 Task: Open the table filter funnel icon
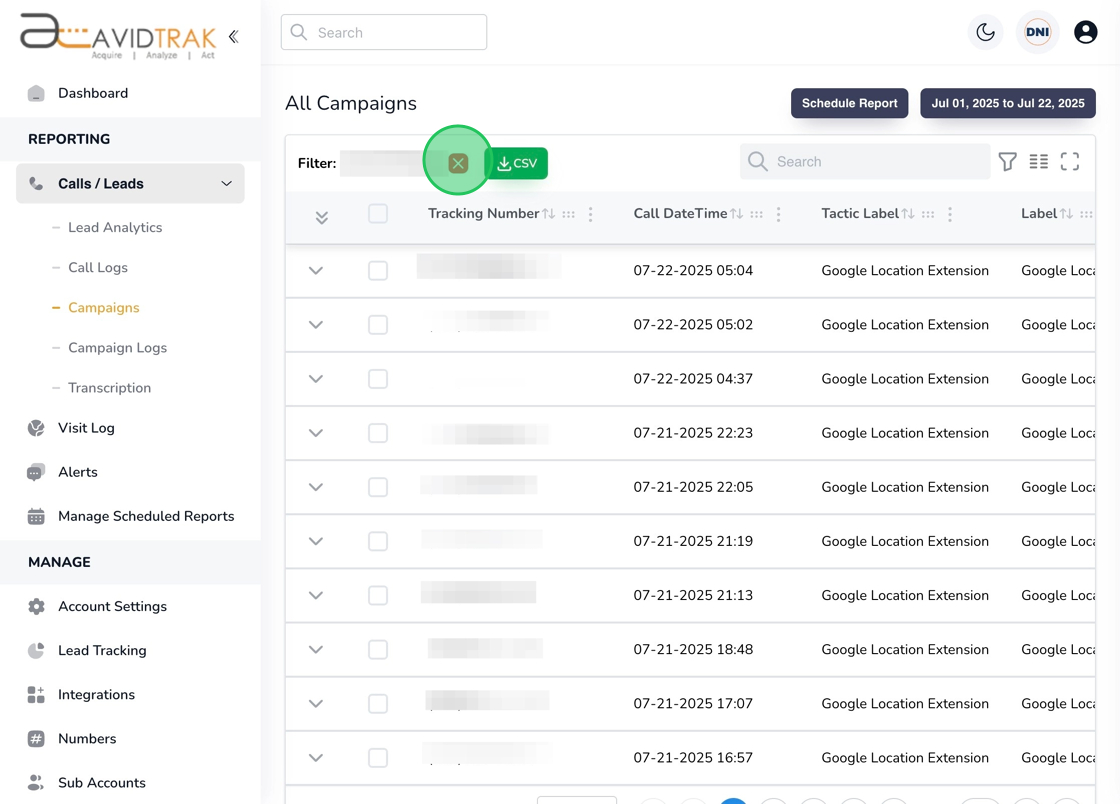[1007, 162]
